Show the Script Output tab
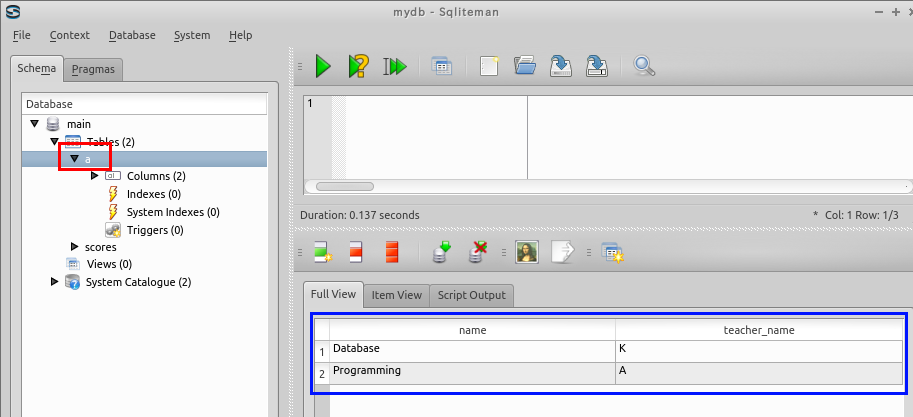 (x=472, y=295)
